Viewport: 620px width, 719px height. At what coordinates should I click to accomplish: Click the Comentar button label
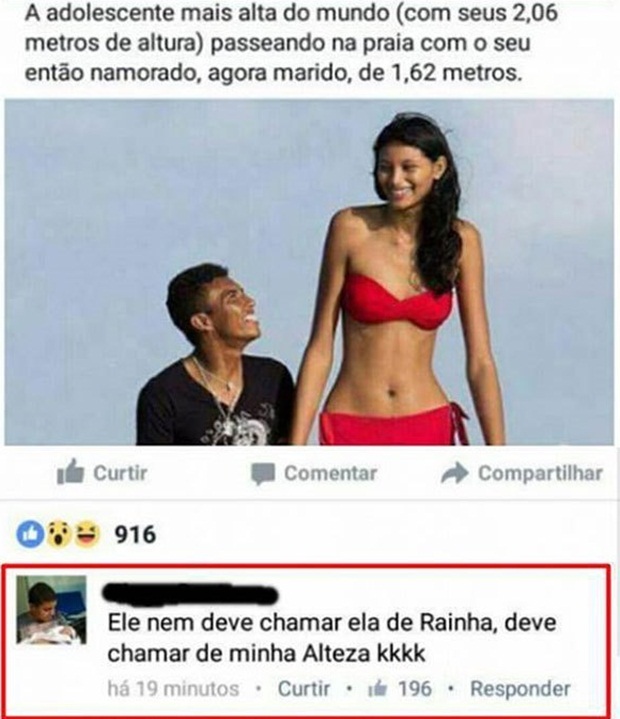pos(330,473)
